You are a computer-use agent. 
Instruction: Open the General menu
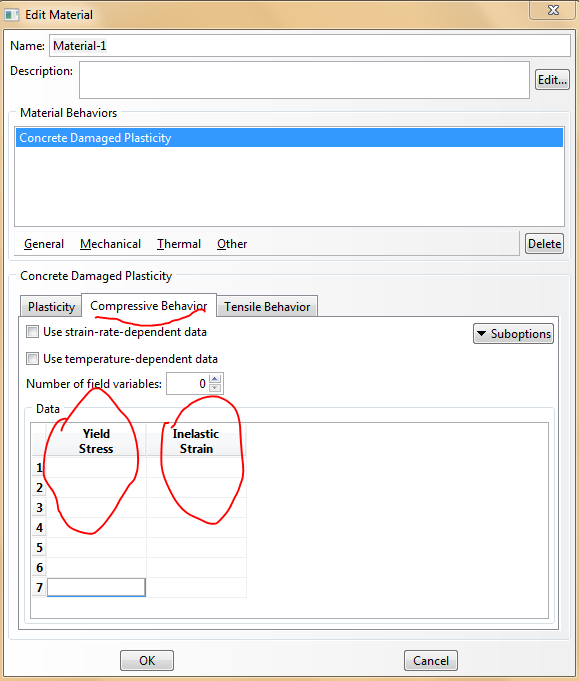pyautogui.click(x=44, y=244)
